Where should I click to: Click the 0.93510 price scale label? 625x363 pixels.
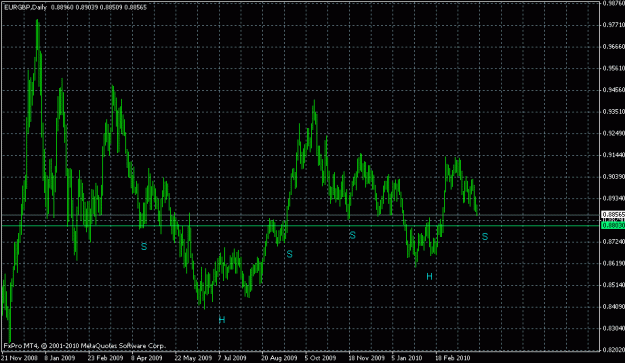coord(614,112)
